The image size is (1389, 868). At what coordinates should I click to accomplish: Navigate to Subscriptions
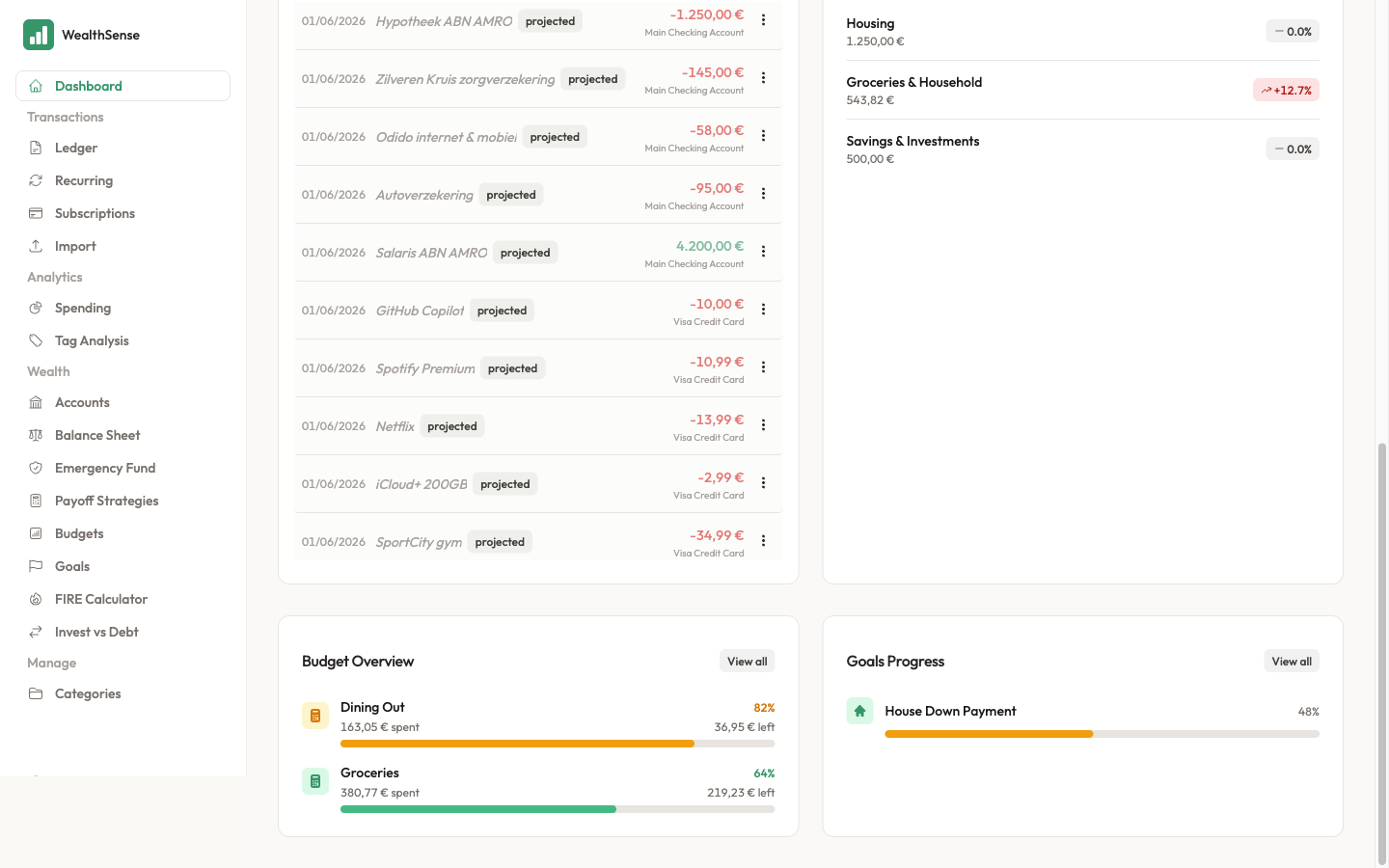(123, 213)
